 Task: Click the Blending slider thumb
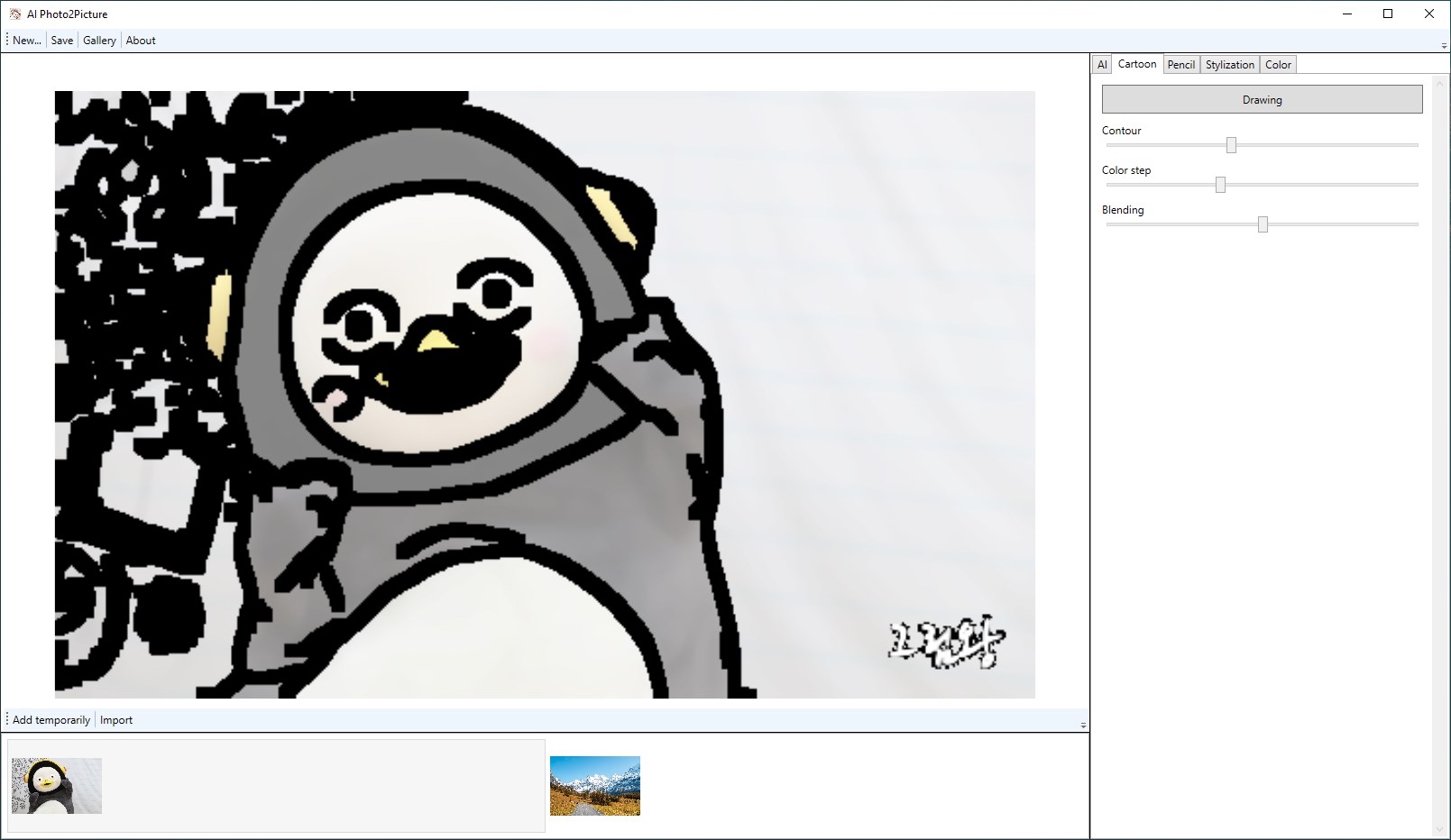click(x=1263, y=224)
